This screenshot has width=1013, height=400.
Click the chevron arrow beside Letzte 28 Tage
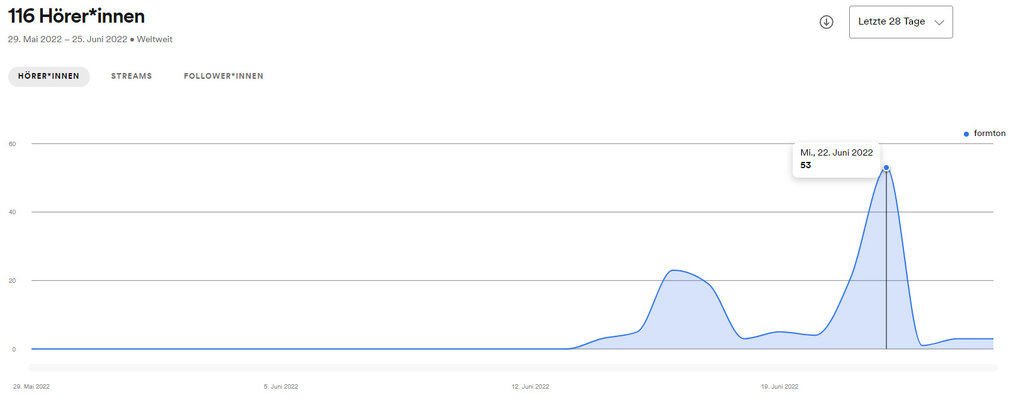point(939,22)
